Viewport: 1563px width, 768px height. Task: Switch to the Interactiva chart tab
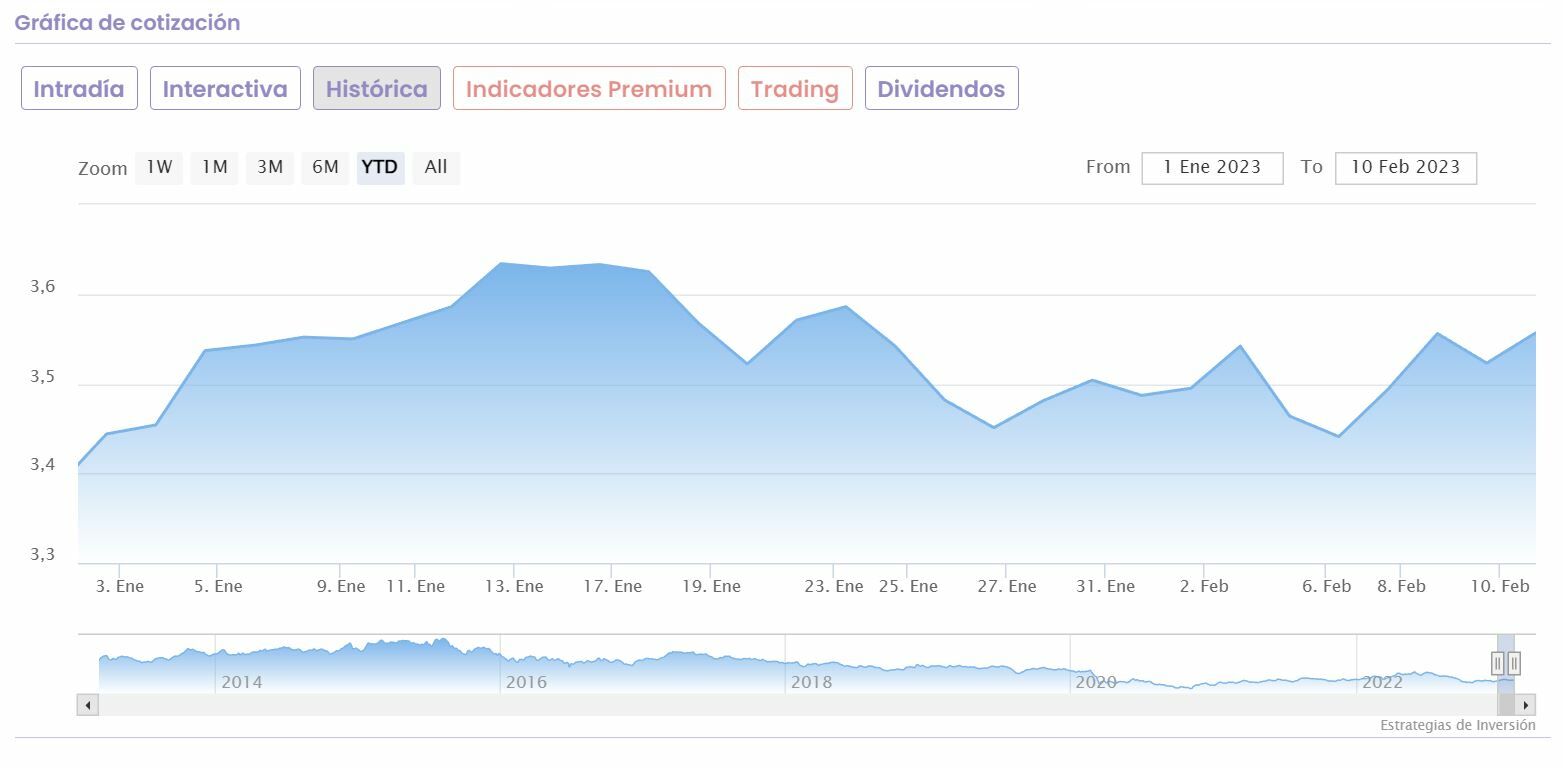click(x=225, y=88)
